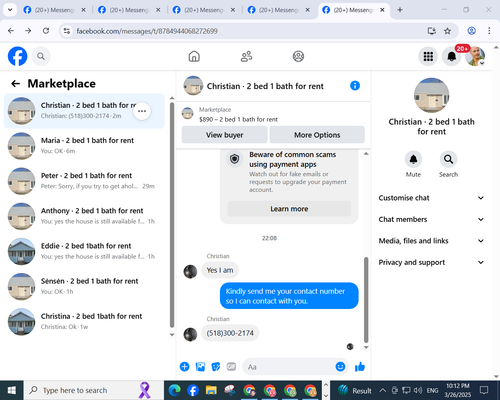Choose a sticker from the composer
This screenshot has height=400, width=500.
(x=216, y=367)
